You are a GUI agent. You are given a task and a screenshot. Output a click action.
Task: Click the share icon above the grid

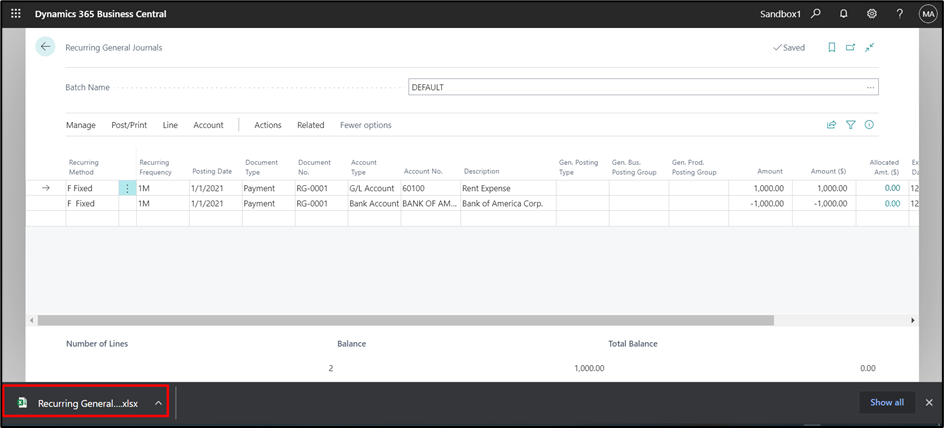[x=831, y=125]
